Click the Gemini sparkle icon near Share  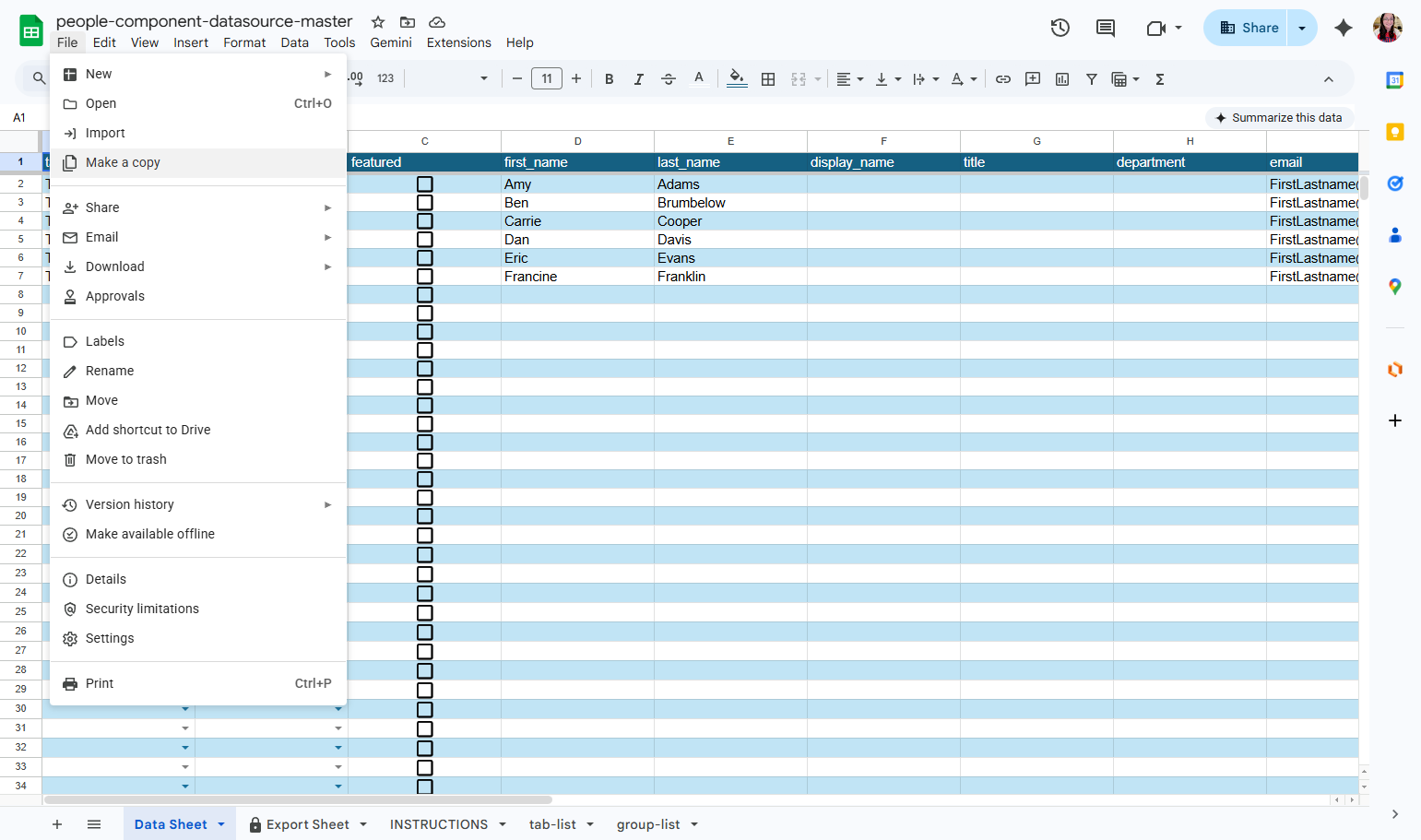pyautogui.click(x=1344, y=28)
